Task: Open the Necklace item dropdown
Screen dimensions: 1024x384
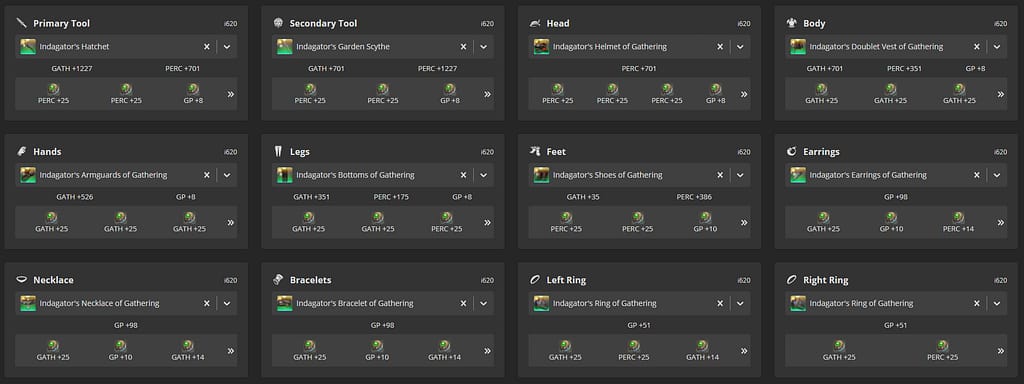Action: click(x=227, y=304)
